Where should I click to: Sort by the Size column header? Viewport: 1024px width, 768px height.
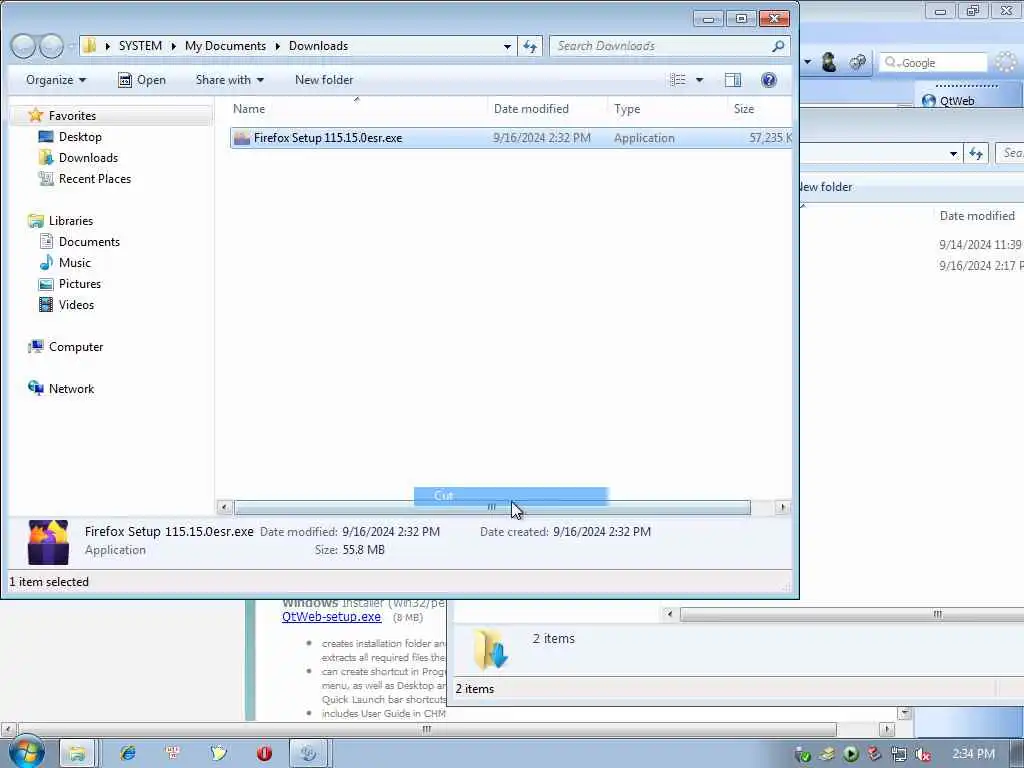[x=759, y=109]
